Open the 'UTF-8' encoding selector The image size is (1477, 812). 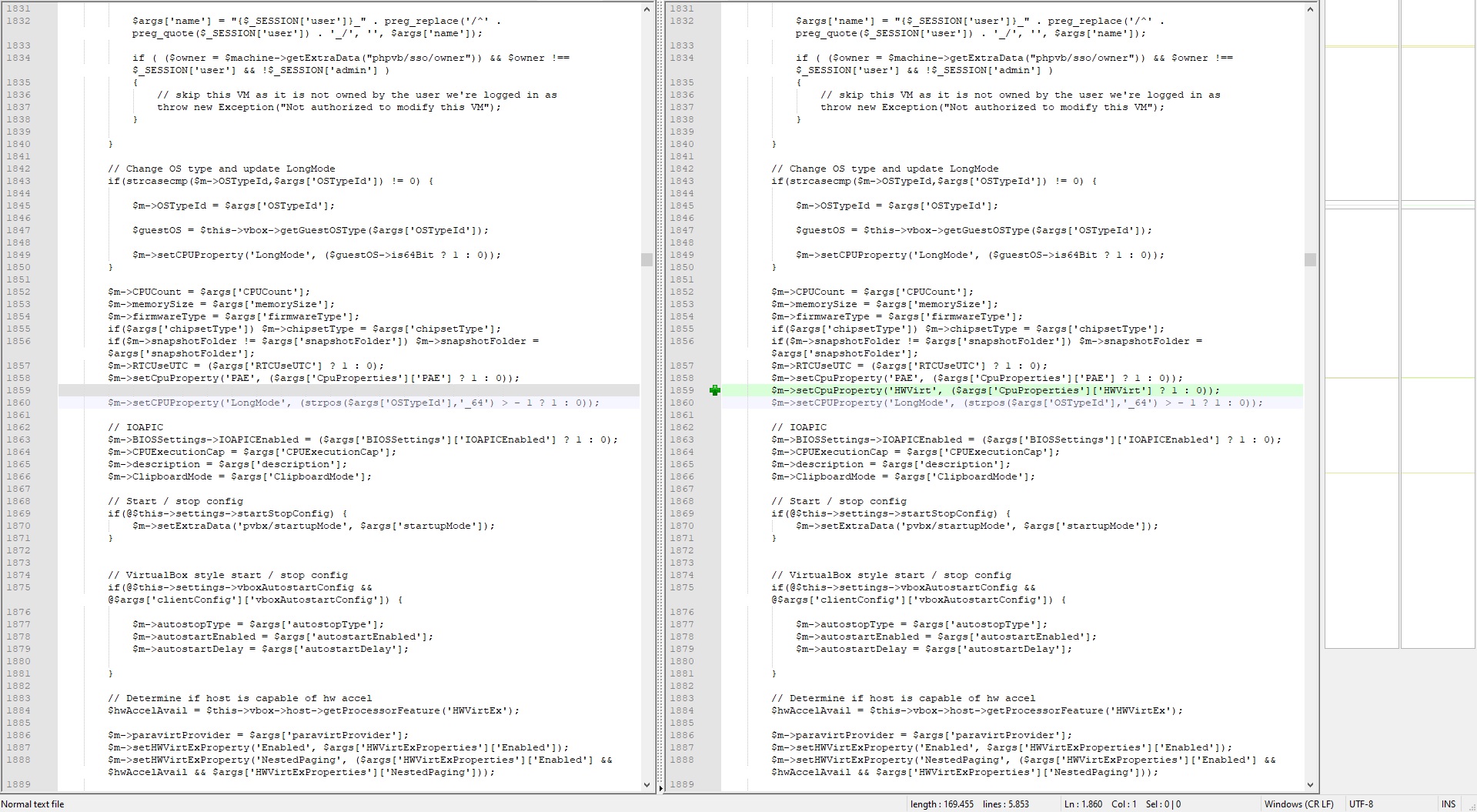pos(1361,804)
